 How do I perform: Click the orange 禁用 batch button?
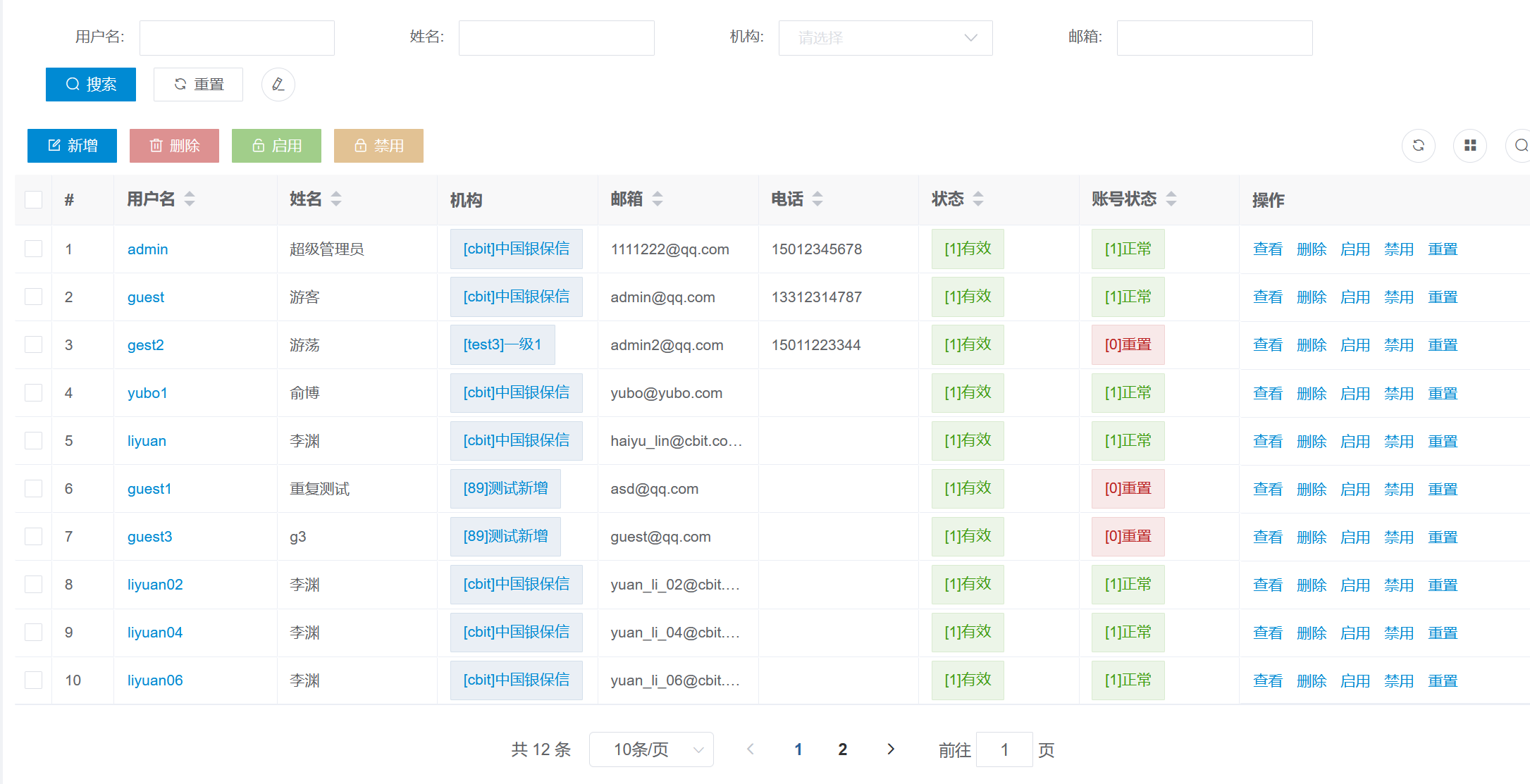click(x=378, y=146)
